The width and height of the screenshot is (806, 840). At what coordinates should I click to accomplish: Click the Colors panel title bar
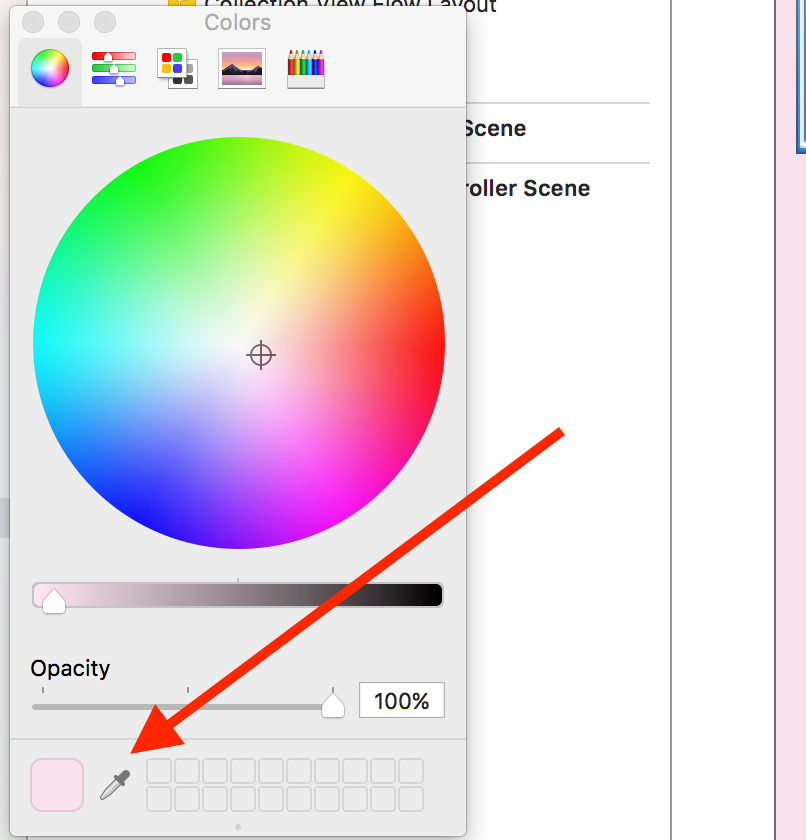coord(237,22)
